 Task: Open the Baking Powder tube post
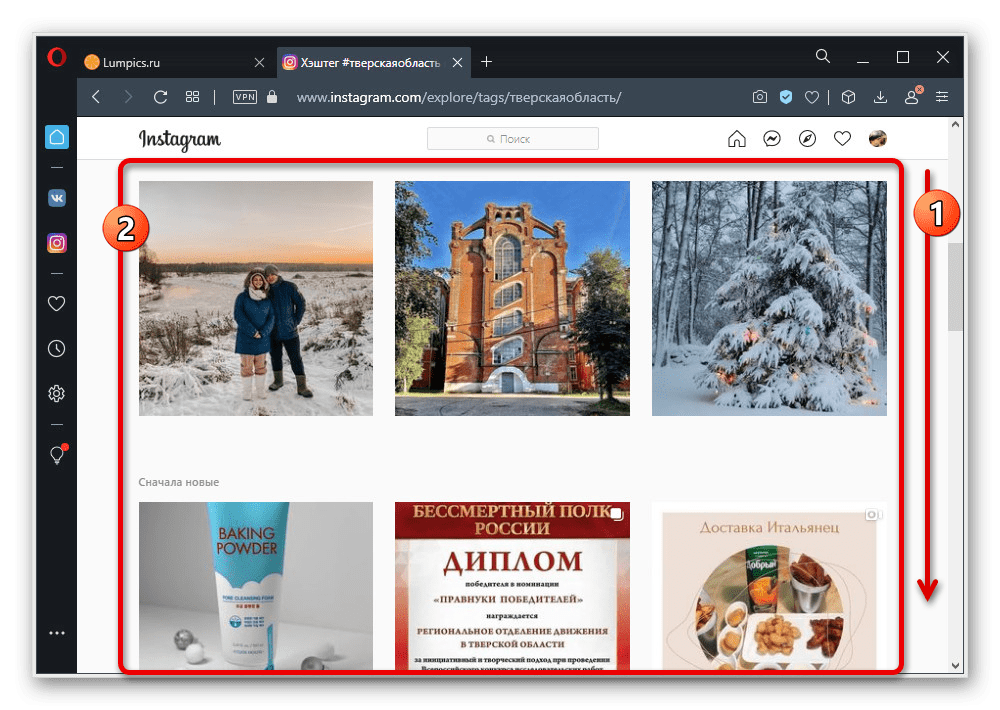click(256, 586)
